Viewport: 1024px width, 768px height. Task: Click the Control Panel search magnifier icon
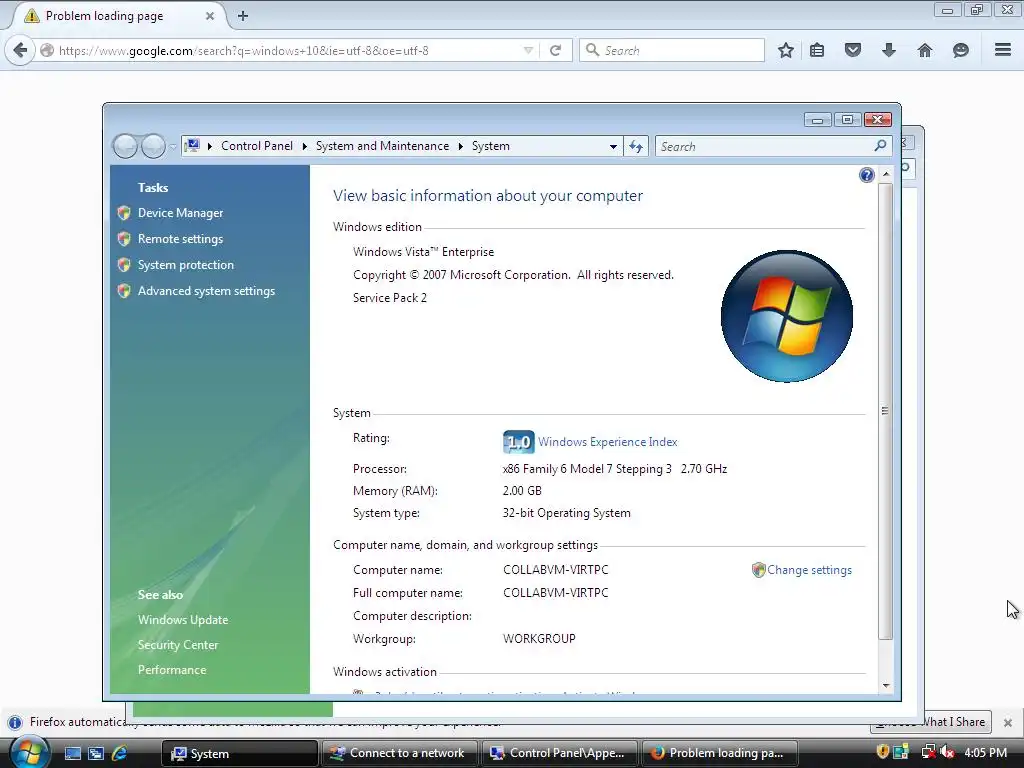coord(880,146)
